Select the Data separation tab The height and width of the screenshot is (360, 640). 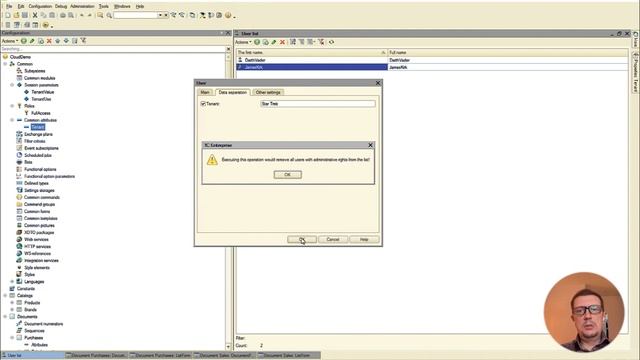pyautogui.click(x=232, y=92)
